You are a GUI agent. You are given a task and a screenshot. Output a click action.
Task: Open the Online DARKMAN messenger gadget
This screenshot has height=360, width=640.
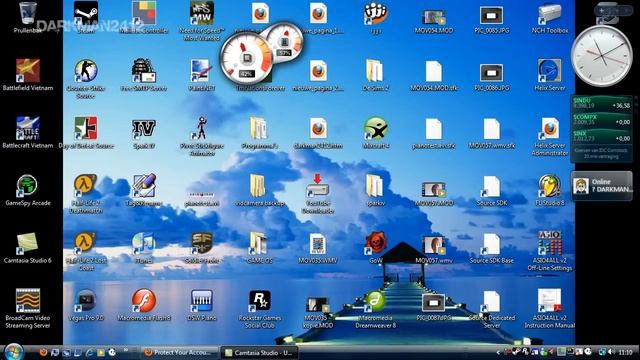(x=601, y=186)
